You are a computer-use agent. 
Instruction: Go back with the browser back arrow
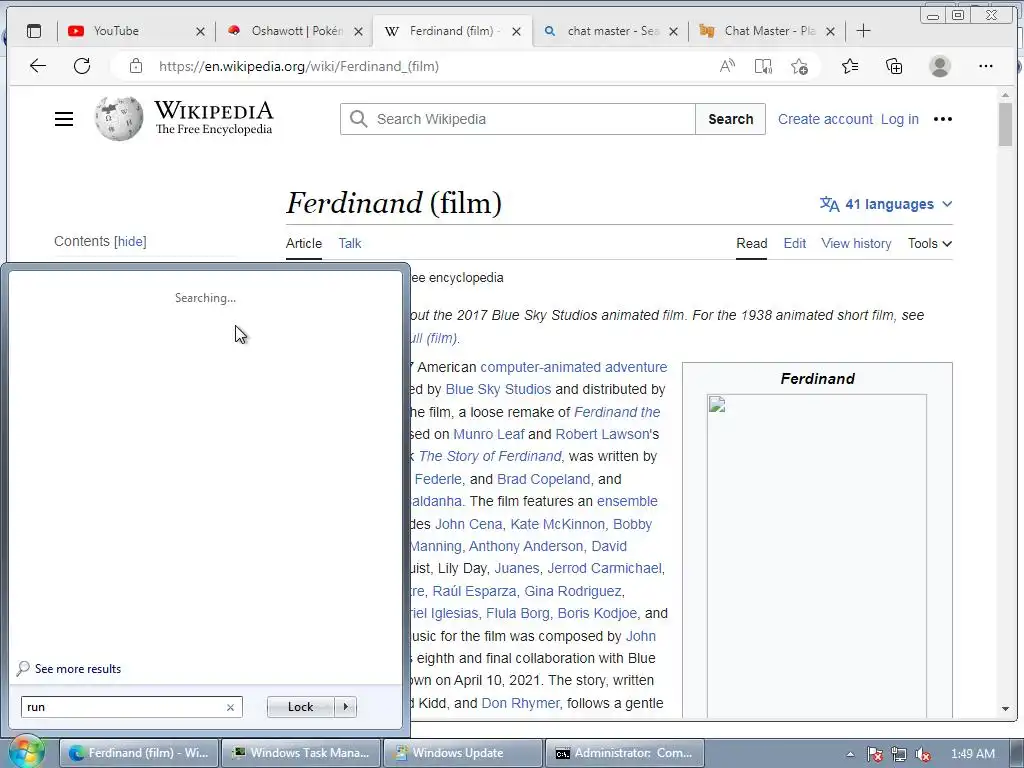pos(38,66)
